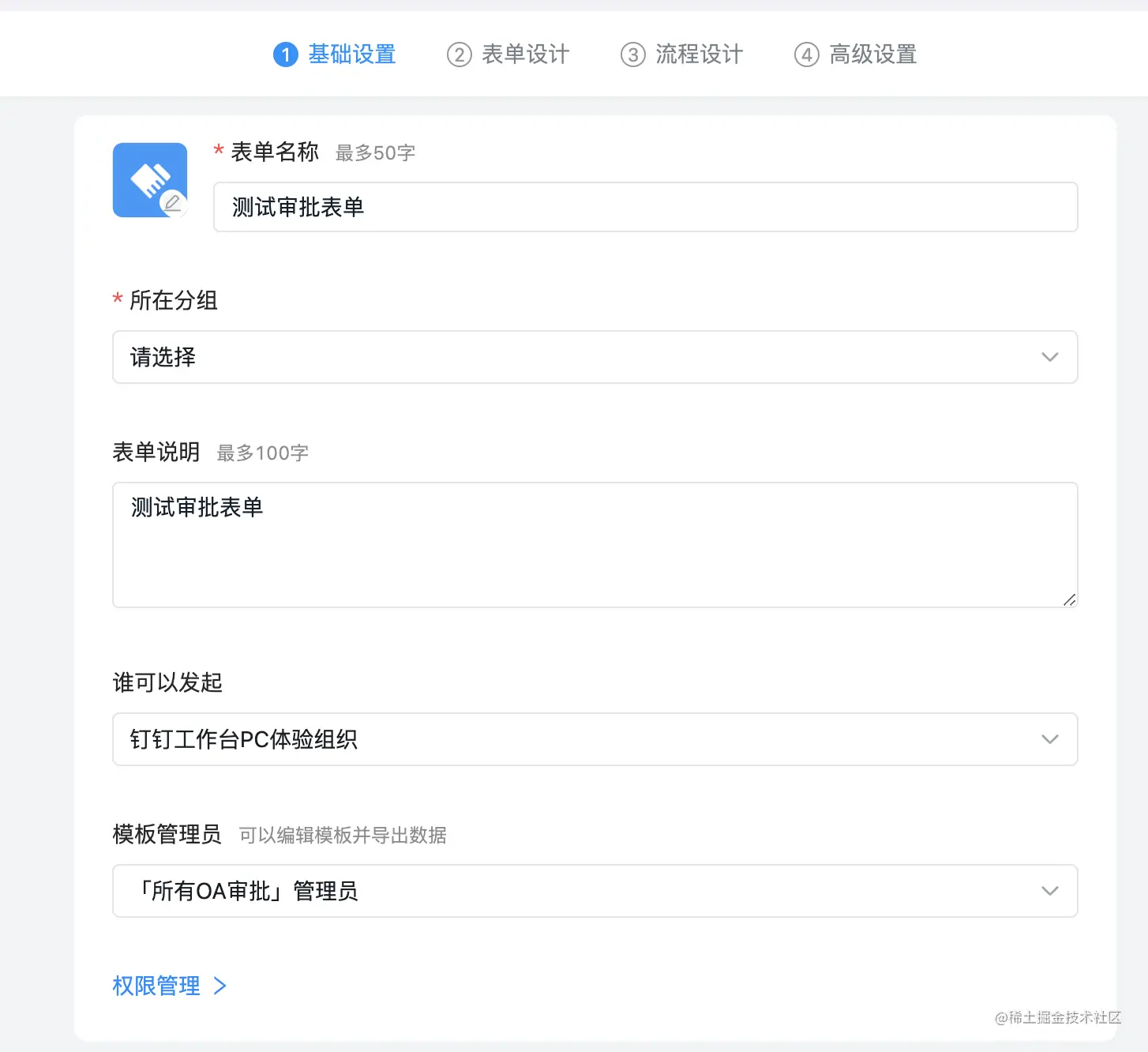The width and height of the screenshot is (1148, 1052).
Task: Click the textarea resize handle of 表单说明
Action: 1069,599
